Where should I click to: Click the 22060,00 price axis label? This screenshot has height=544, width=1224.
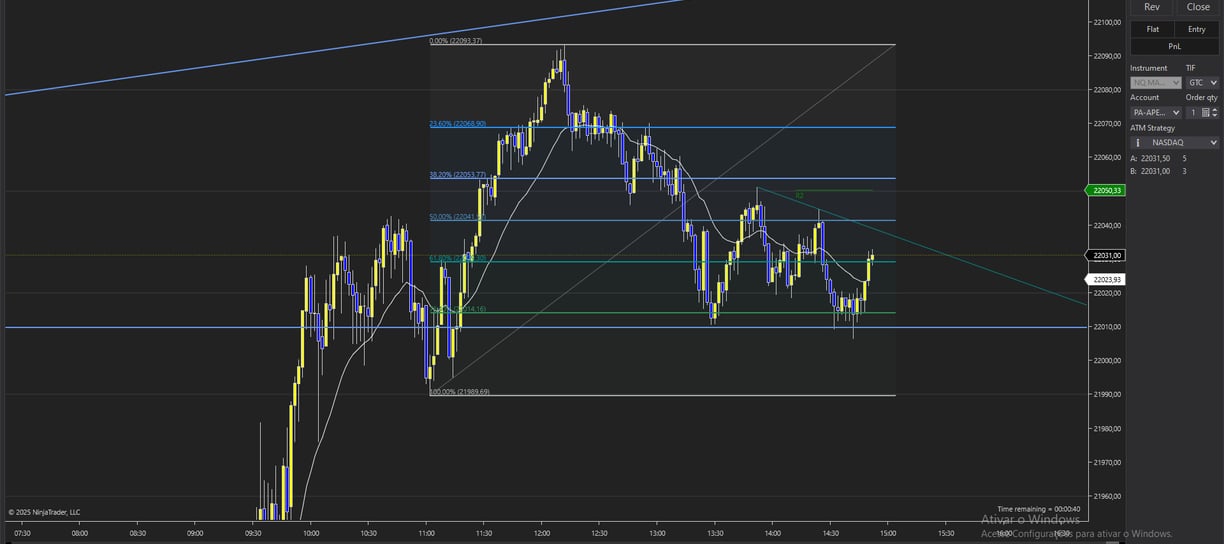pos(1107,158)
